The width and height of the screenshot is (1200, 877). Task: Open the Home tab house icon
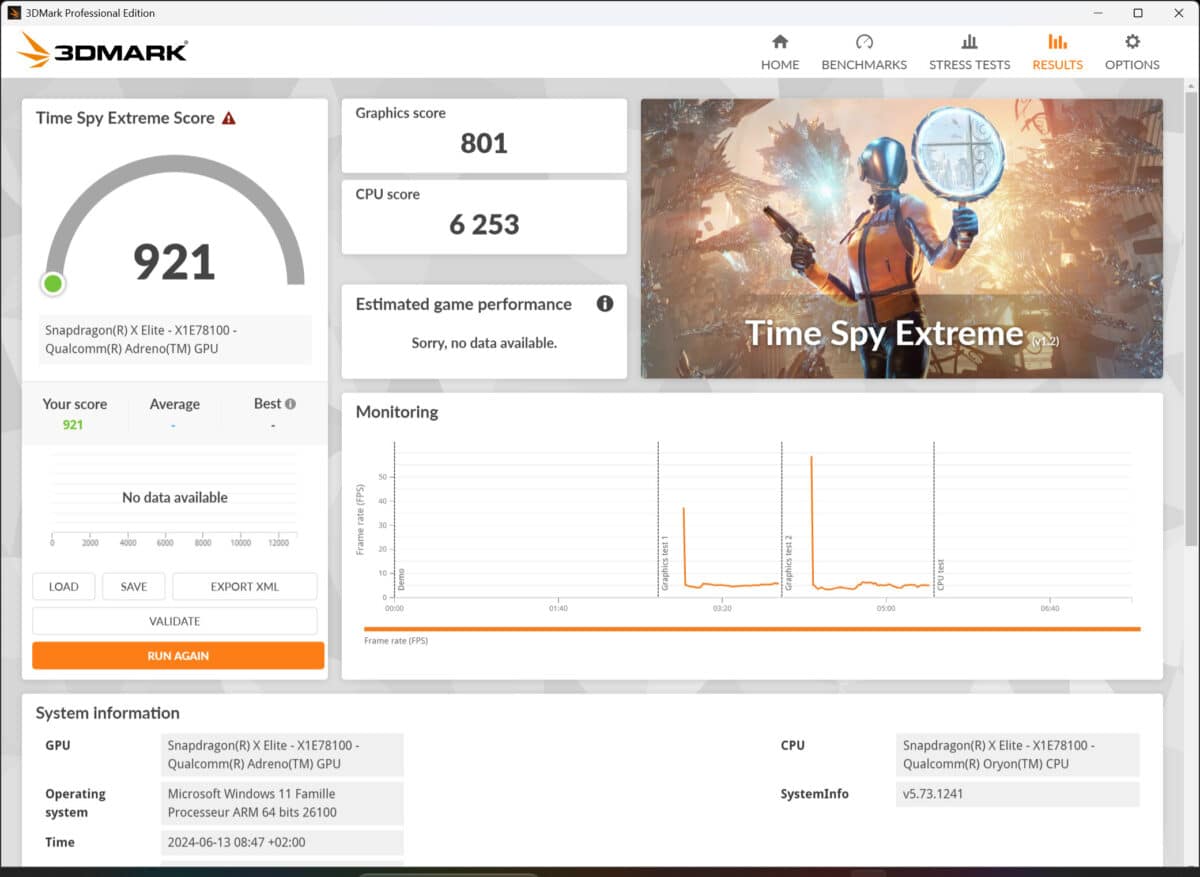[780, 42]
